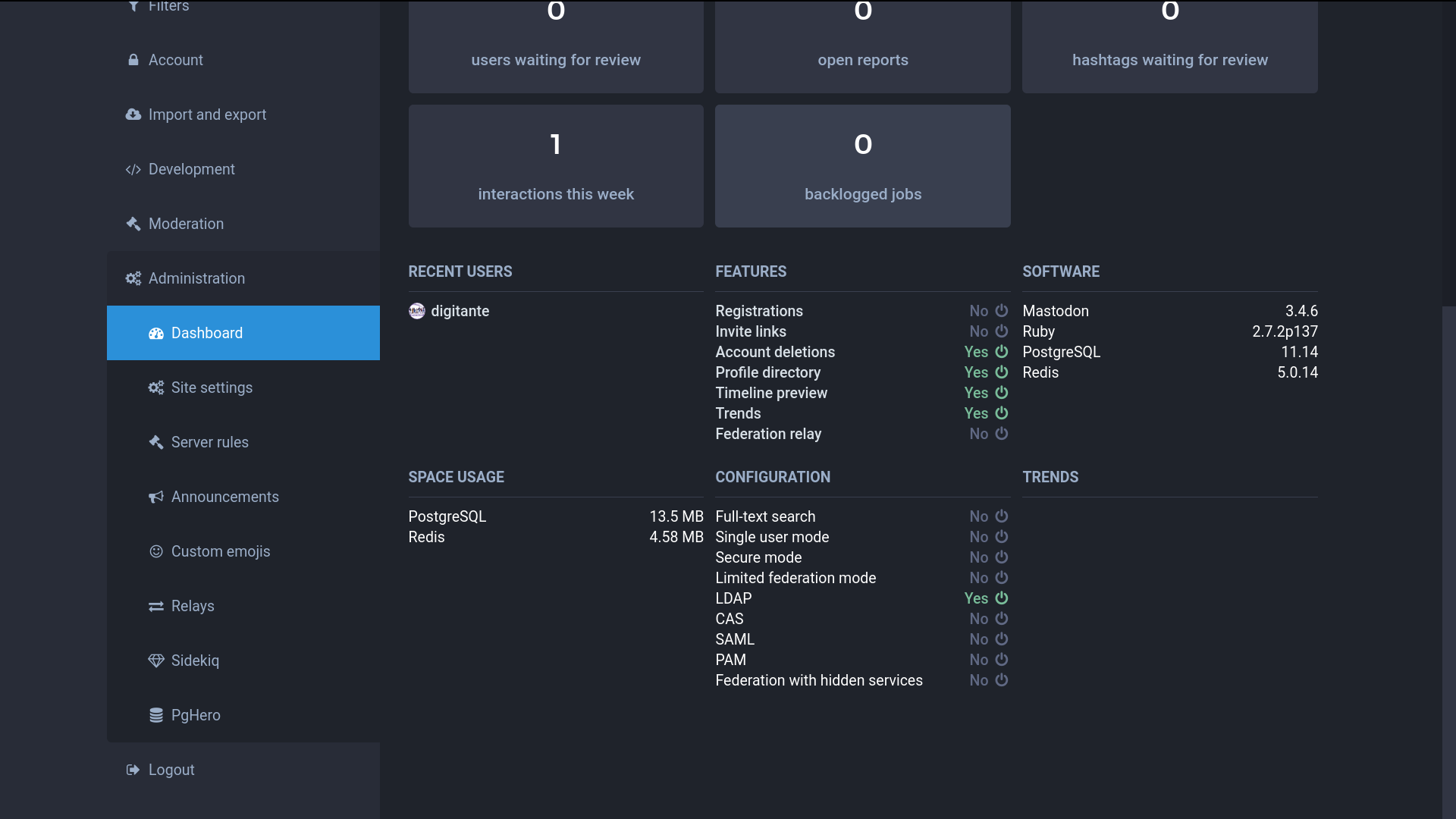
Task: Toggle the Registrations power indicator
Action: coord(1002,311)
